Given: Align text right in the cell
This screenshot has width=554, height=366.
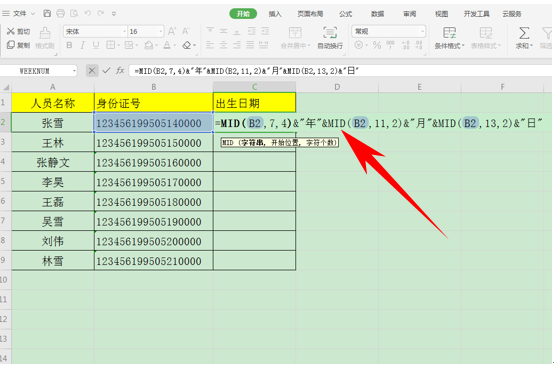Looking at the screenshot, I should [x=237, y=45].
